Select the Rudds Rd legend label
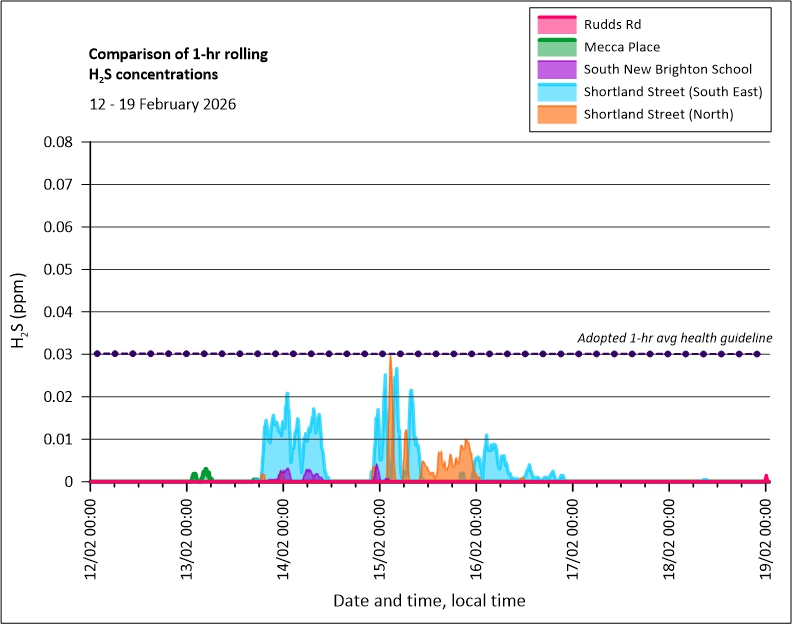This screenshot has width=792, height=624. point(612,24)
